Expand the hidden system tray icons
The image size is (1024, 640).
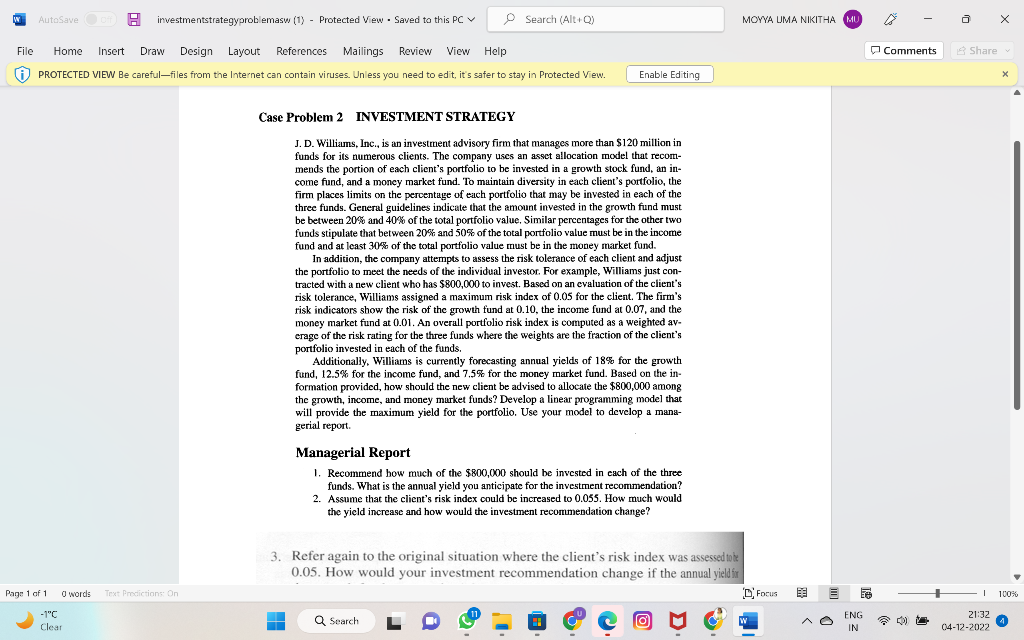[807, 621]
